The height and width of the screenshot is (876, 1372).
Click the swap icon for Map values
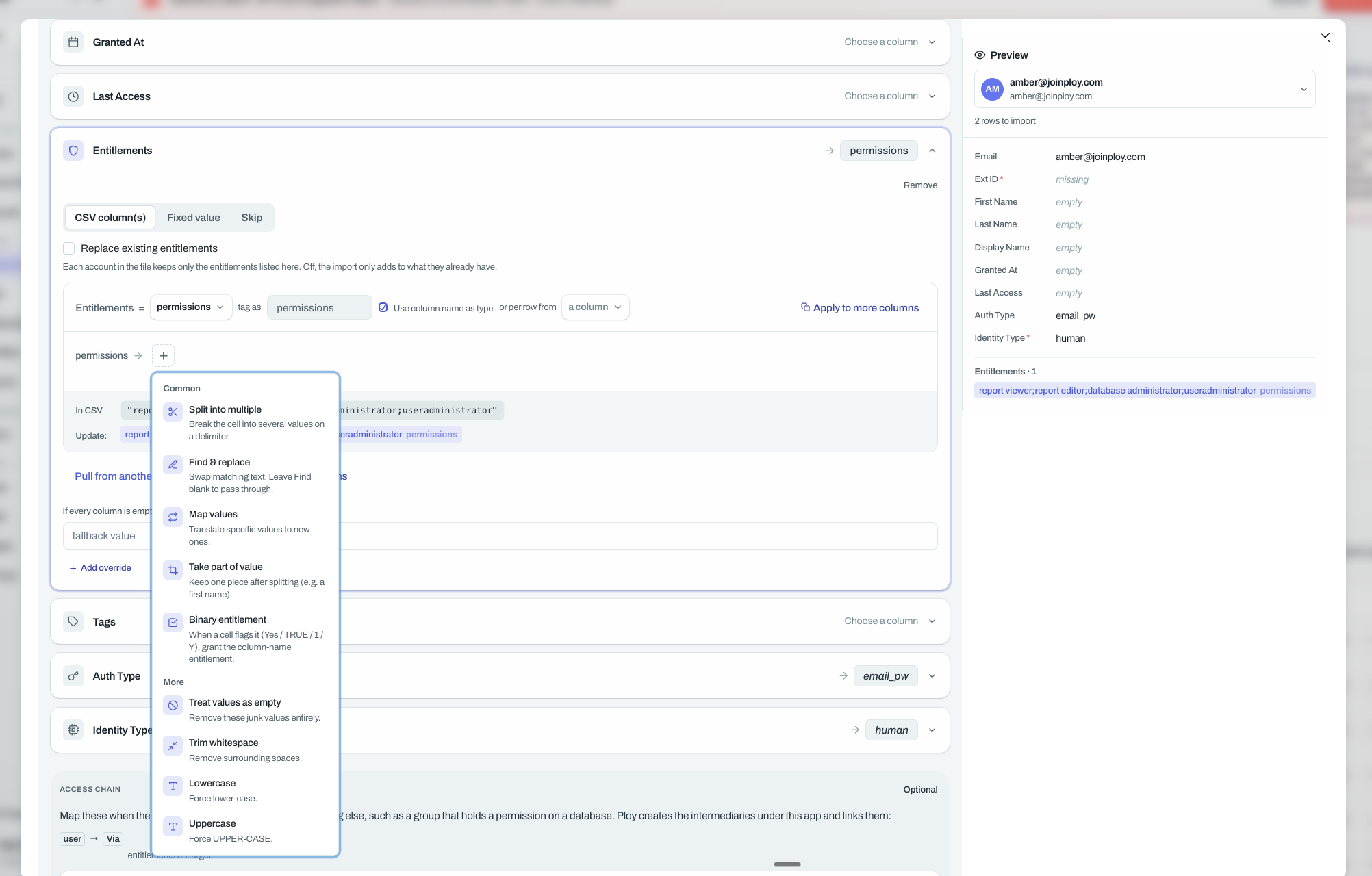coord(173,517)
